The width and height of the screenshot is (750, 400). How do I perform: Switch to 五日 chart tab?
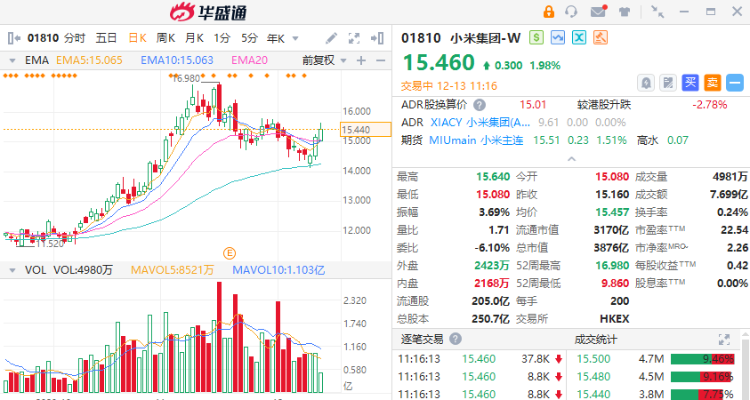click(106, 38)
